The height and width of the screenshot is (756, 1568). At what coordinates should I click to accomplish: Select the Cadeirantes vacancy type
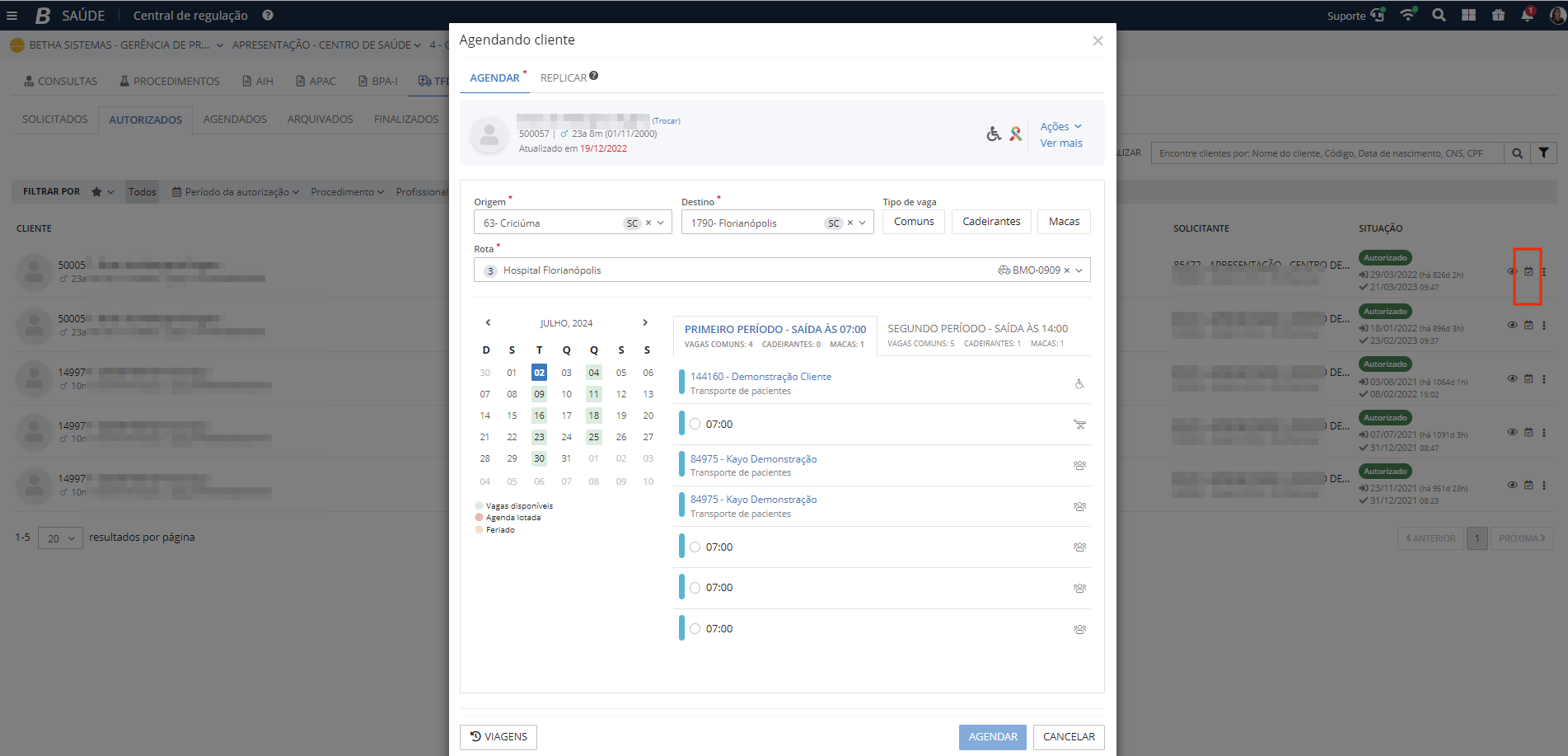pyautogui.click(x=991, y=222)
